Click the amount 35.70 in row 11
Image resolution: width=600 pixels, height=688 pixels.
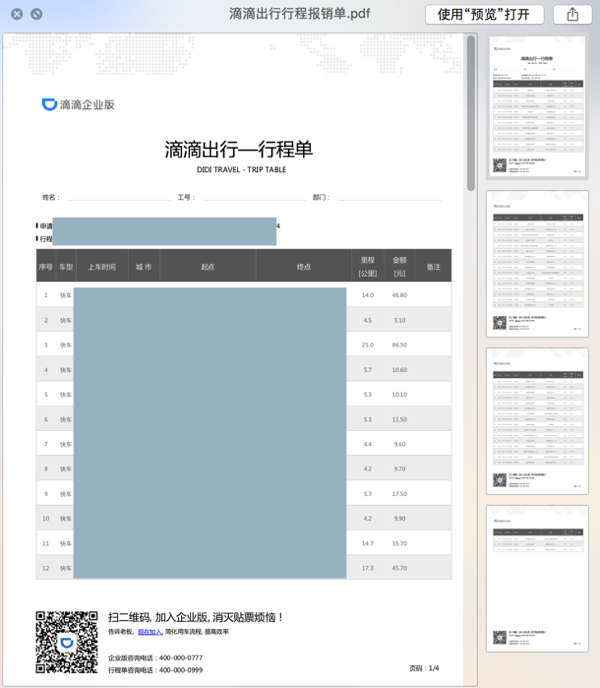(x=399, y=543)
